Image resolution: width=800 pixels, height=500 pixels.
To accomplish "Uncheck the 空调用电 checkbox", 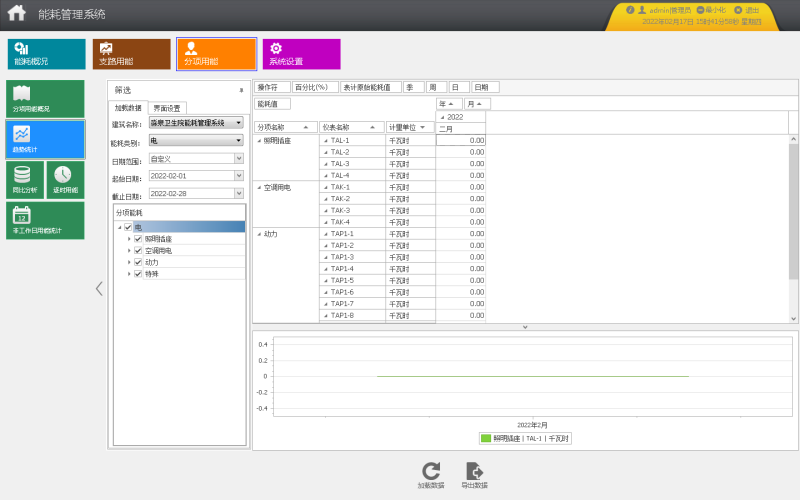I will (138, 251).
